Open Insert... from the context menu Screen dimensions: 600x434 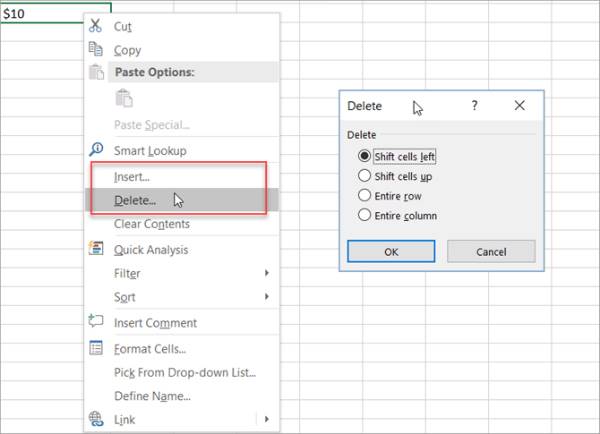(x=182, y=177)
